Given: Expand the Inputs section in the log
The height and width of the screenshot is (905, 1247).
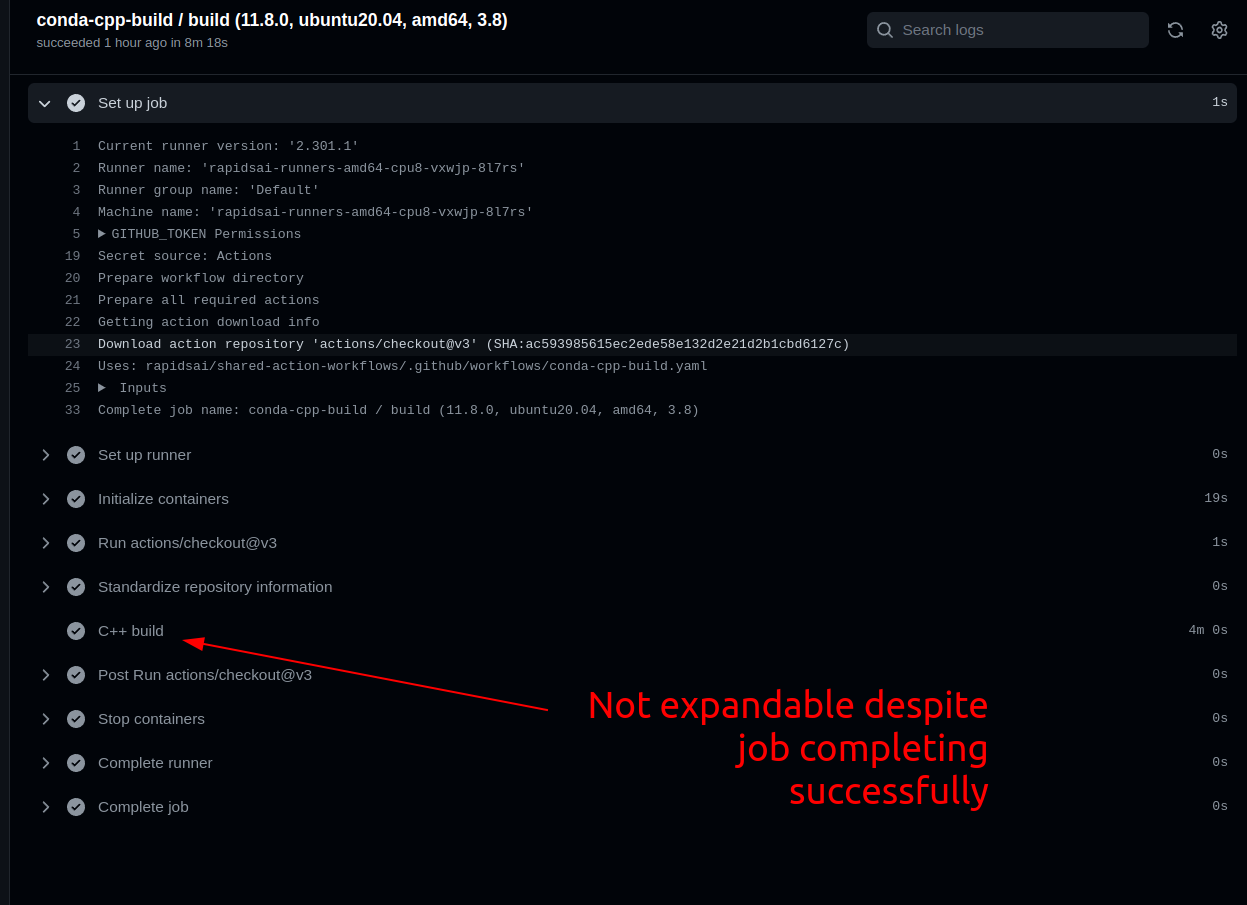Looking at the screenshot, I should coord(101,387).
